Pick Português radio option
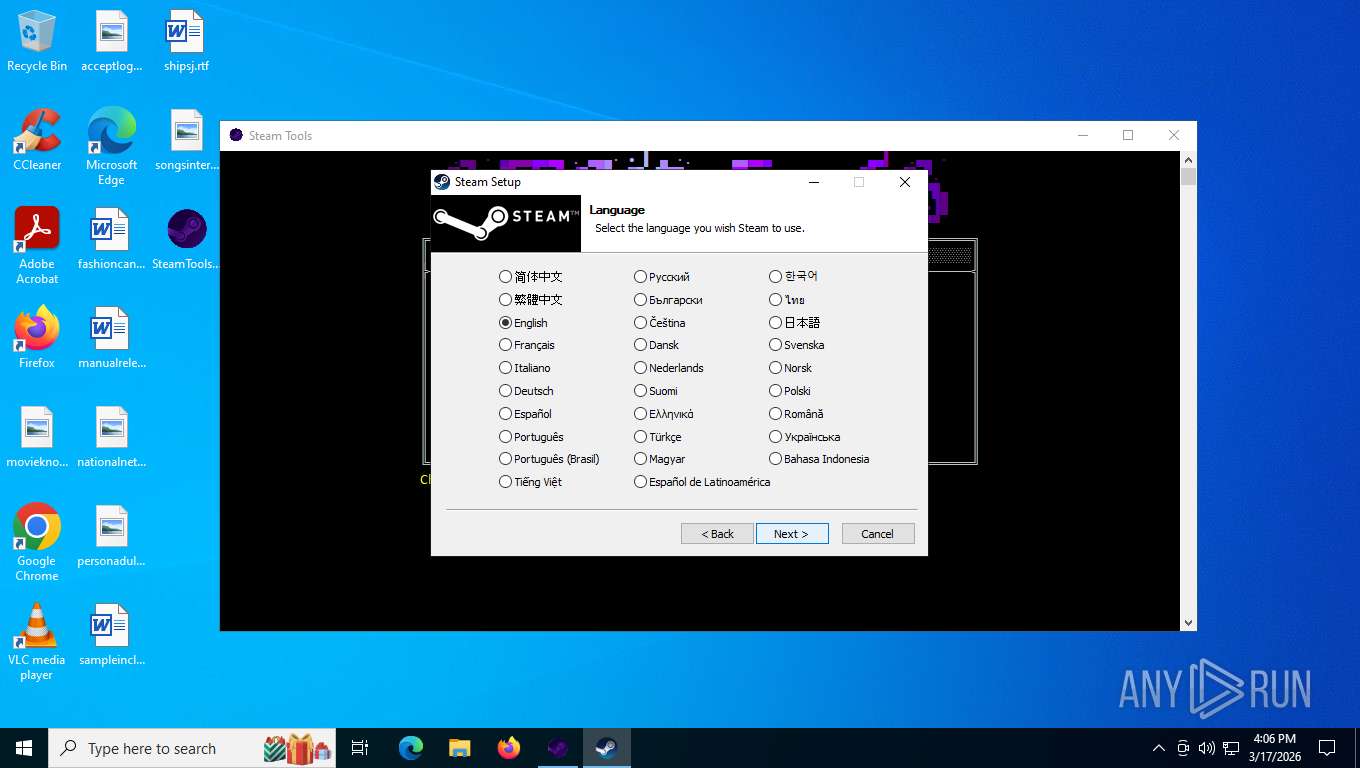 [x=531, y=437]
